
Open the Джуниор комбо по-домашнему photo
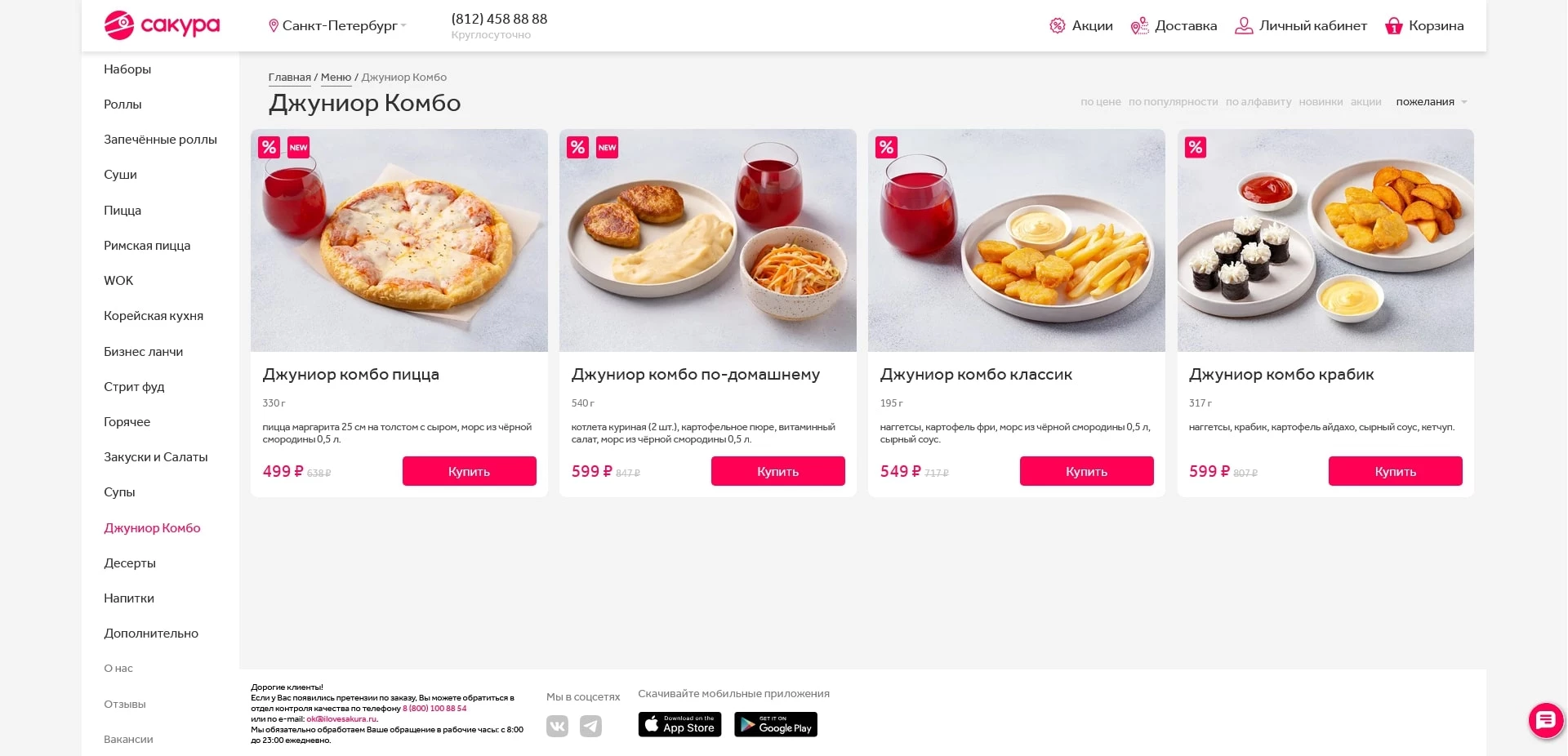tap(707, 241)
